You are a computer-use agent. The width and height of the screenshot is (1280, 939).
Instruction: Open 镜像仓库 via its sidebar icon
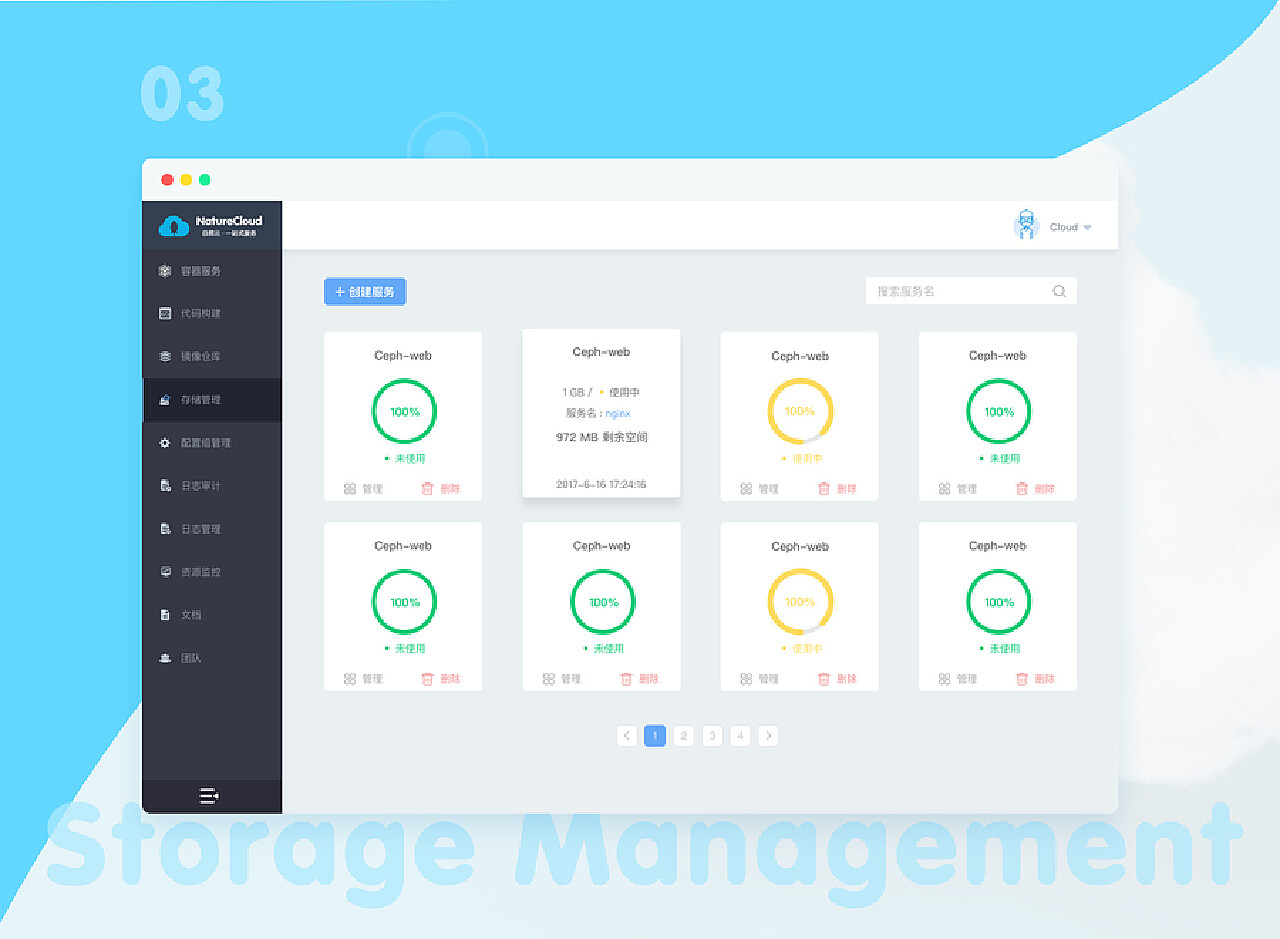pos(166,357)
